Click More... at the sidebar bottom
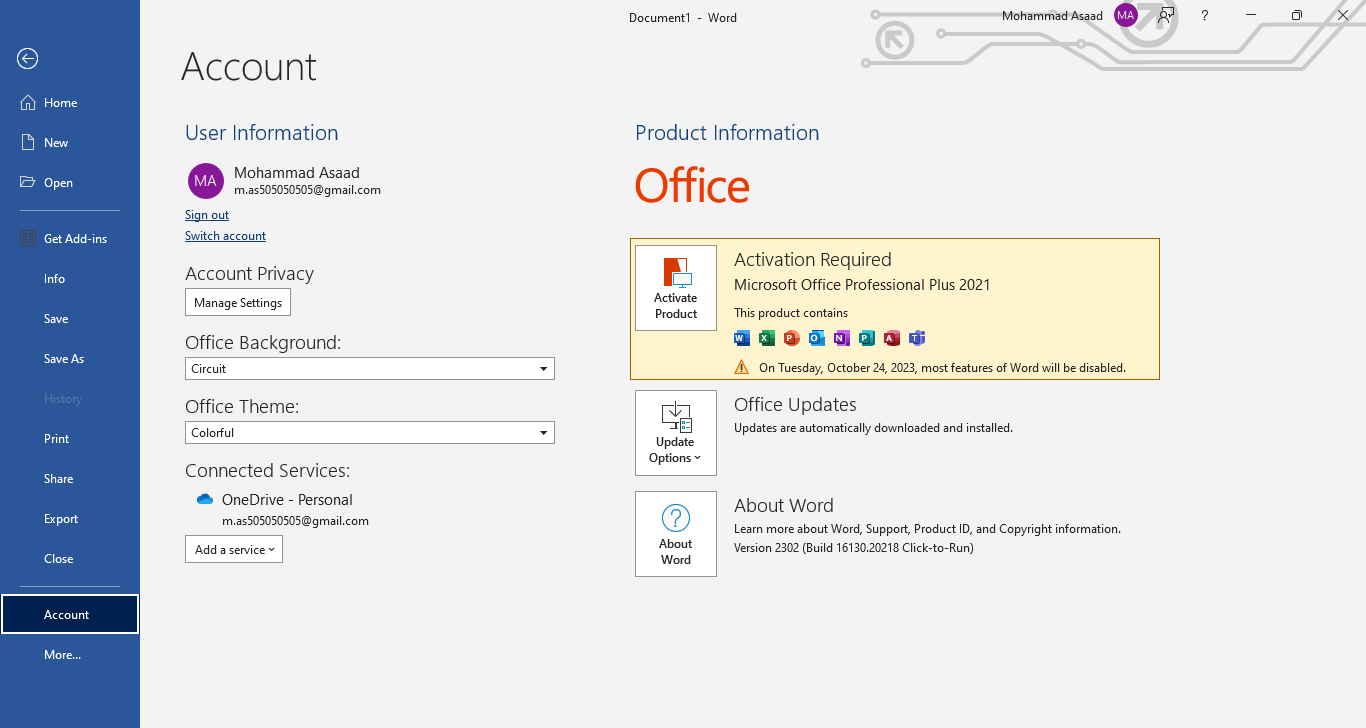The width and height of the screenshot is (1366, 728). 70,655
